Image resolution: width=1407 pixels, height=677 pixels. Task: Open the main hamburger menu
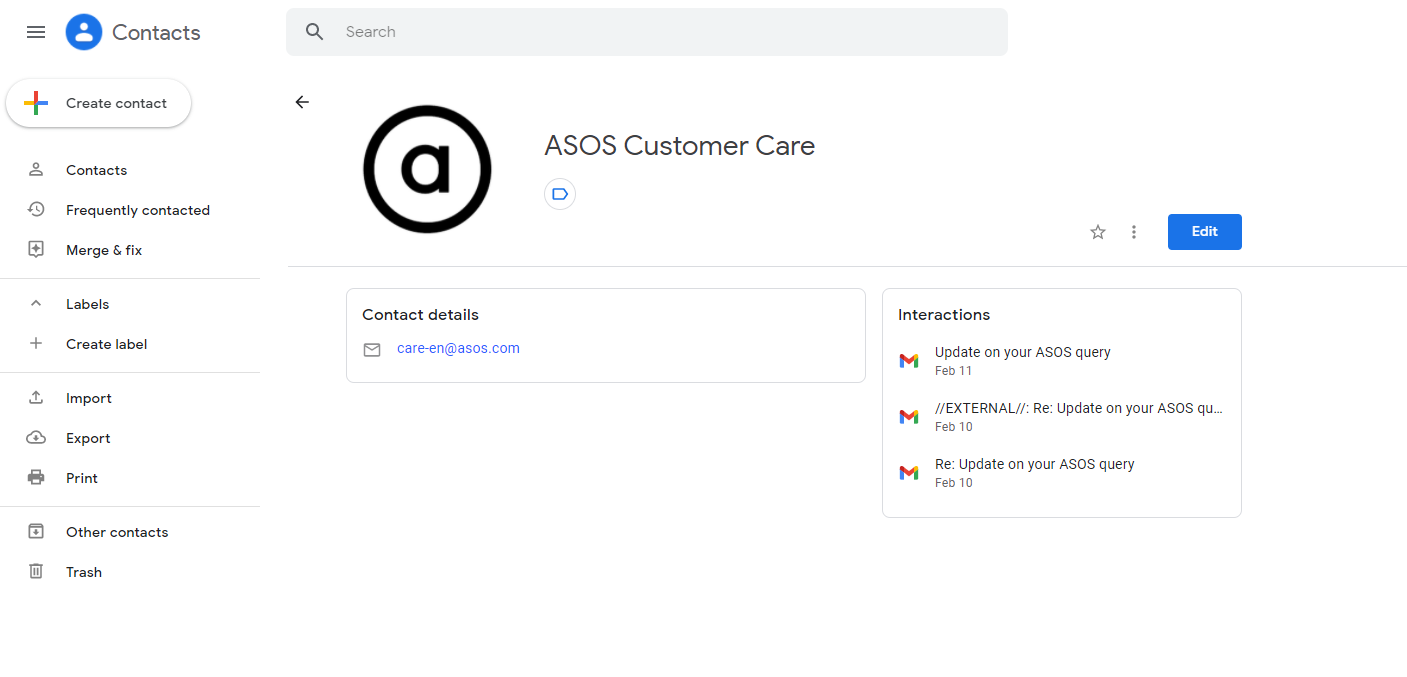click(36, 32)
